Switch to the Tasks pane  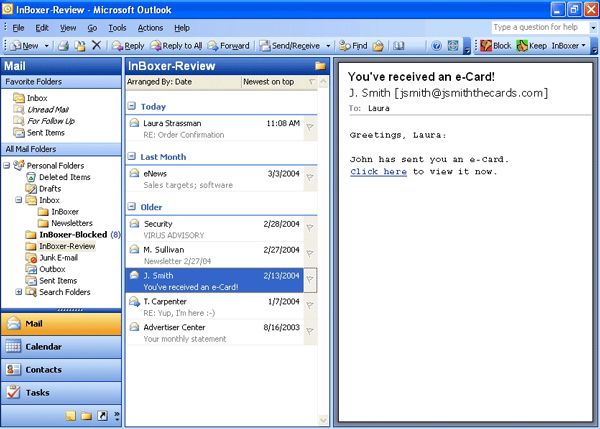[61, 393]
